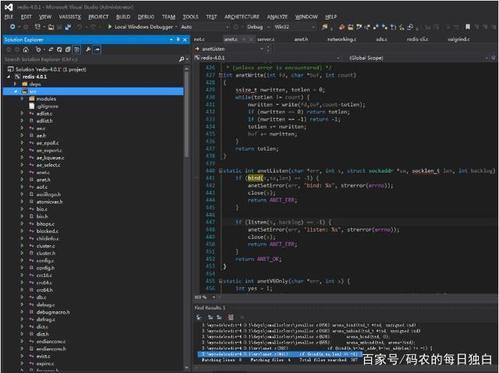Viewport: 499px width, 373px height.
Task: Collapse the selected src folder
Action: tap(16, 91)
